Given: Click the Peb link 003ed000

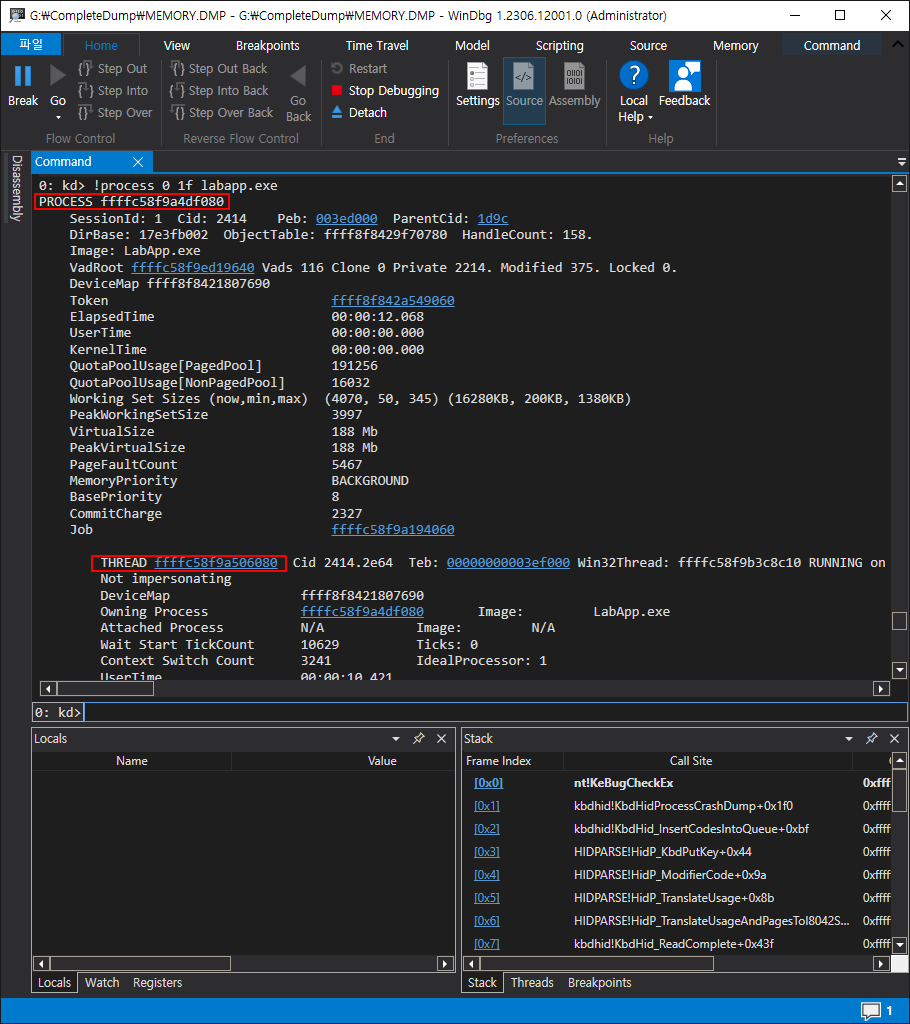Looking at the screenshot, I should (346, 219).
